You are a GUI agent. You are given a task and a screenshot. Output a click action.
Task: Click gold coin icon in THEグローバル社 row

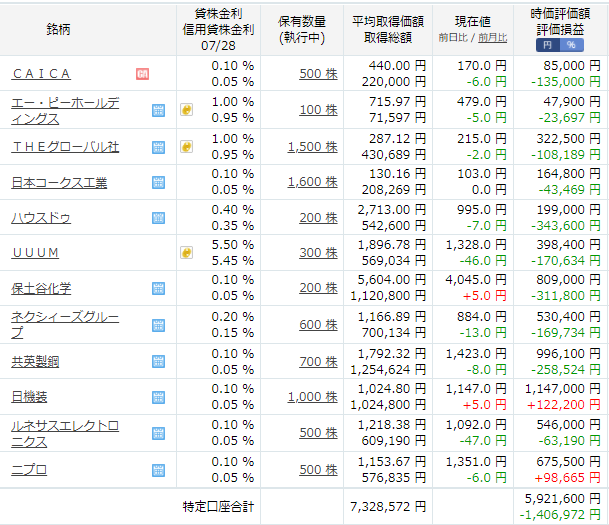point(186,147)
